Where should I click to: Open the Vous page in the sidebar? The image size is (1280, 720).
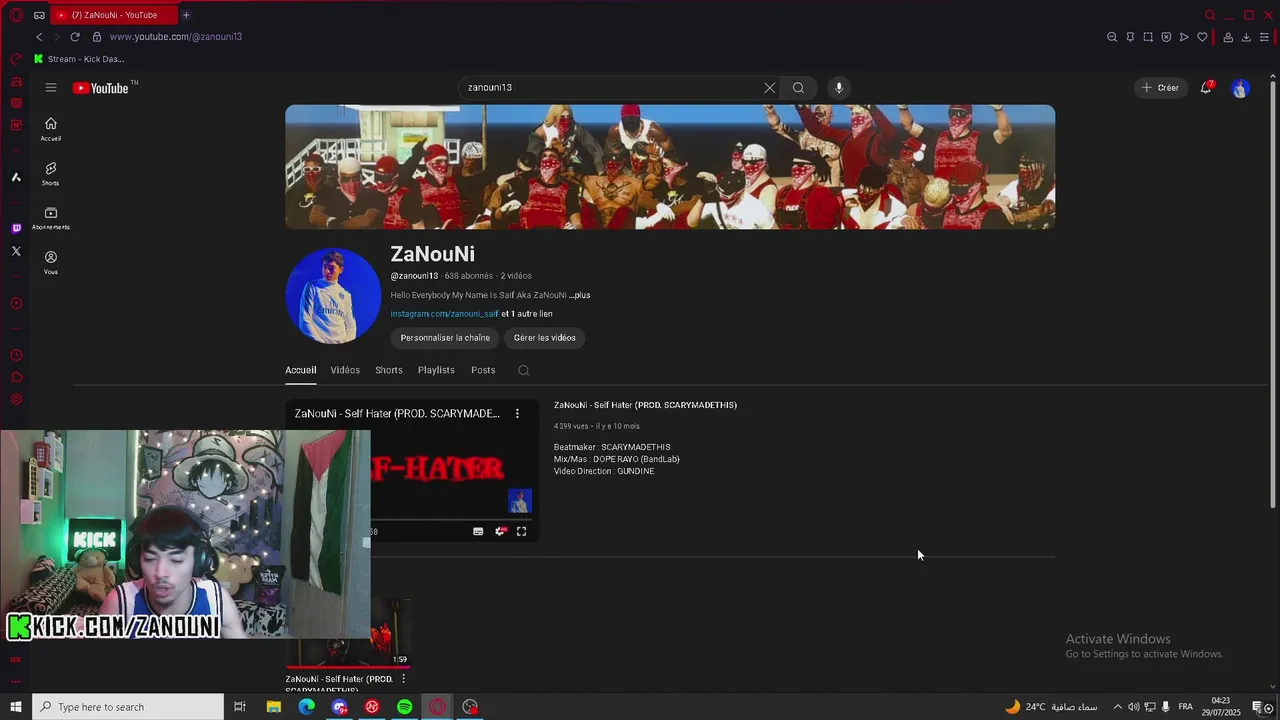tap(51, 263)
